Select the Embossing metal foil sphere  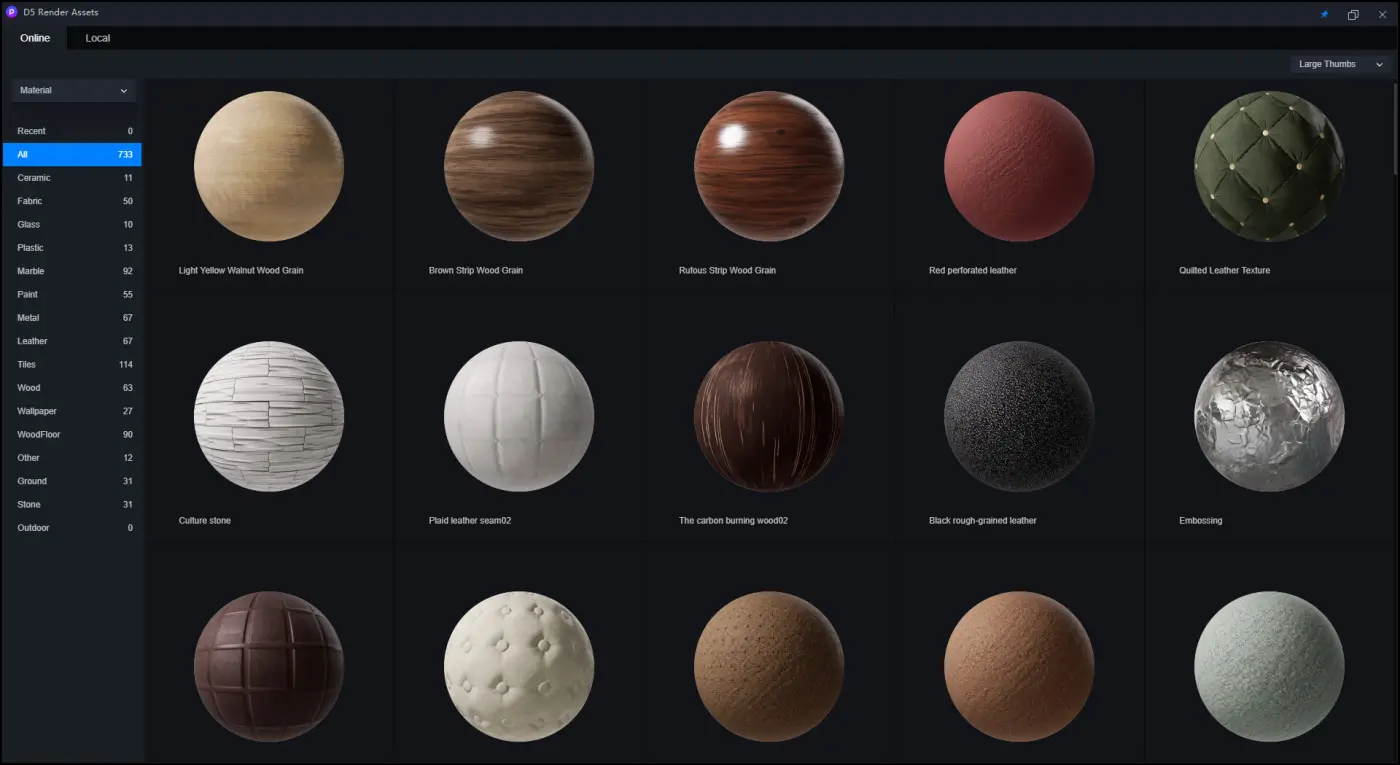[x=1269, y=416]
